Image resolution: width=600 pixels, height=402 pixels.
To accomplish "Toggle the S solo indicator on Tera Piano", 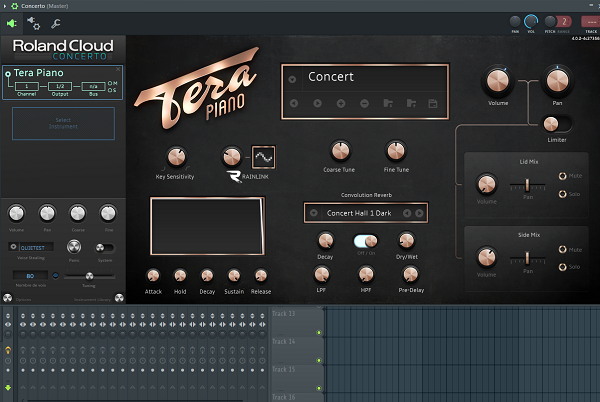I will click(112, 90).
